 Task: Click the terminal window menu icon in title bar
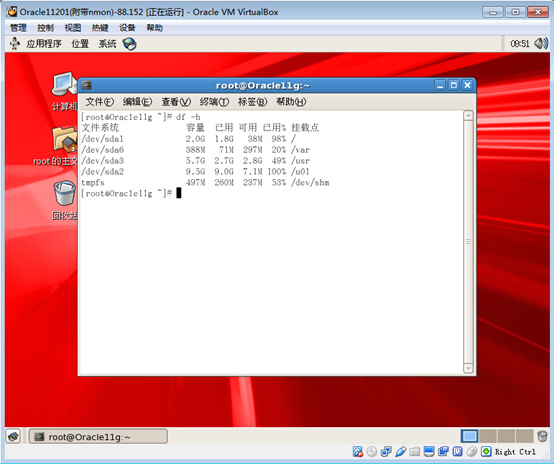pyautogui.click(x=87, y=85)
